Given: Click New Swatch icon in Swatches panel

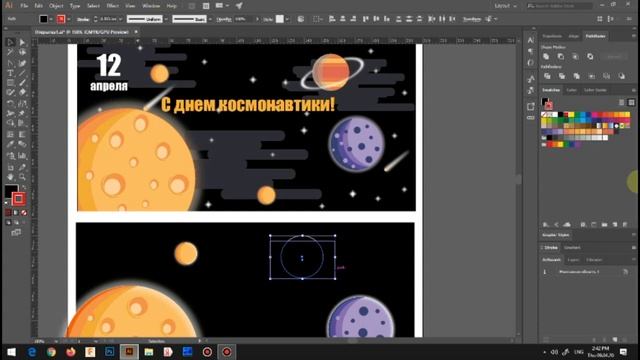Looking at the screenshot, I should tap(615, 224).
